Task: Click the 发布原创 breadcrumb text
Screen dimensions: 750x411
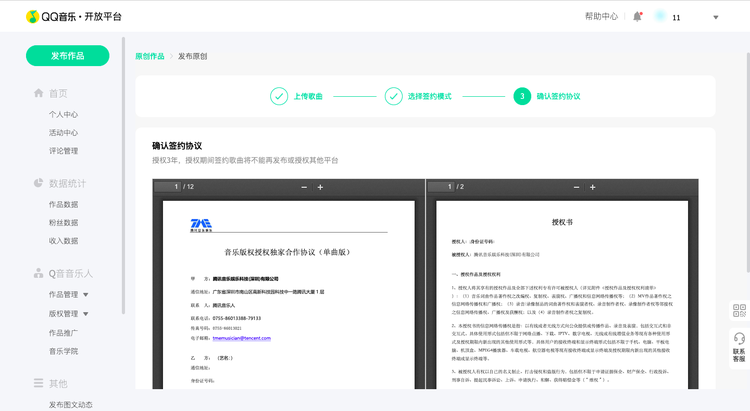Action: click(192, 56)
